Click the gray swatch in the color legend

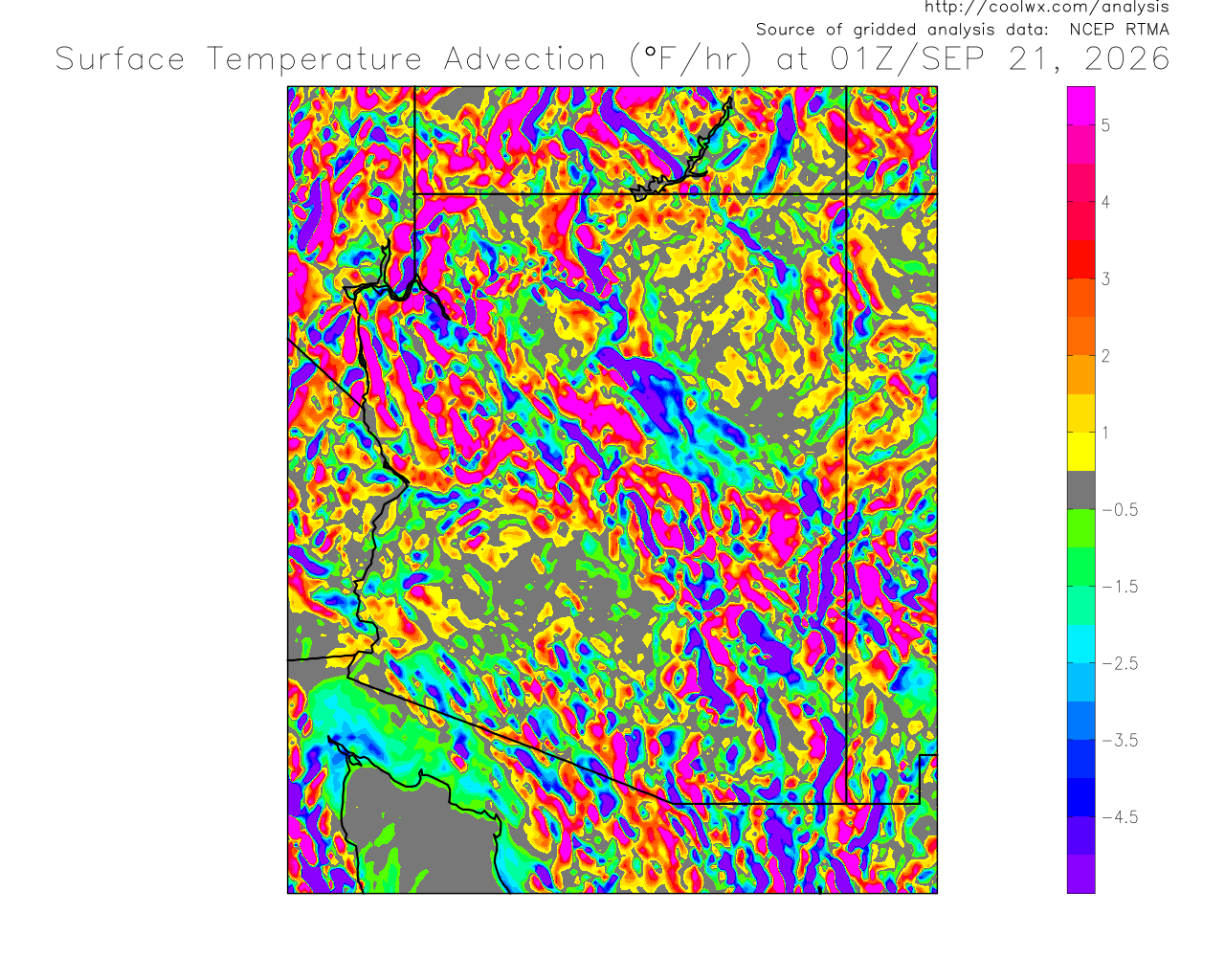click(x=1081, y=489)
